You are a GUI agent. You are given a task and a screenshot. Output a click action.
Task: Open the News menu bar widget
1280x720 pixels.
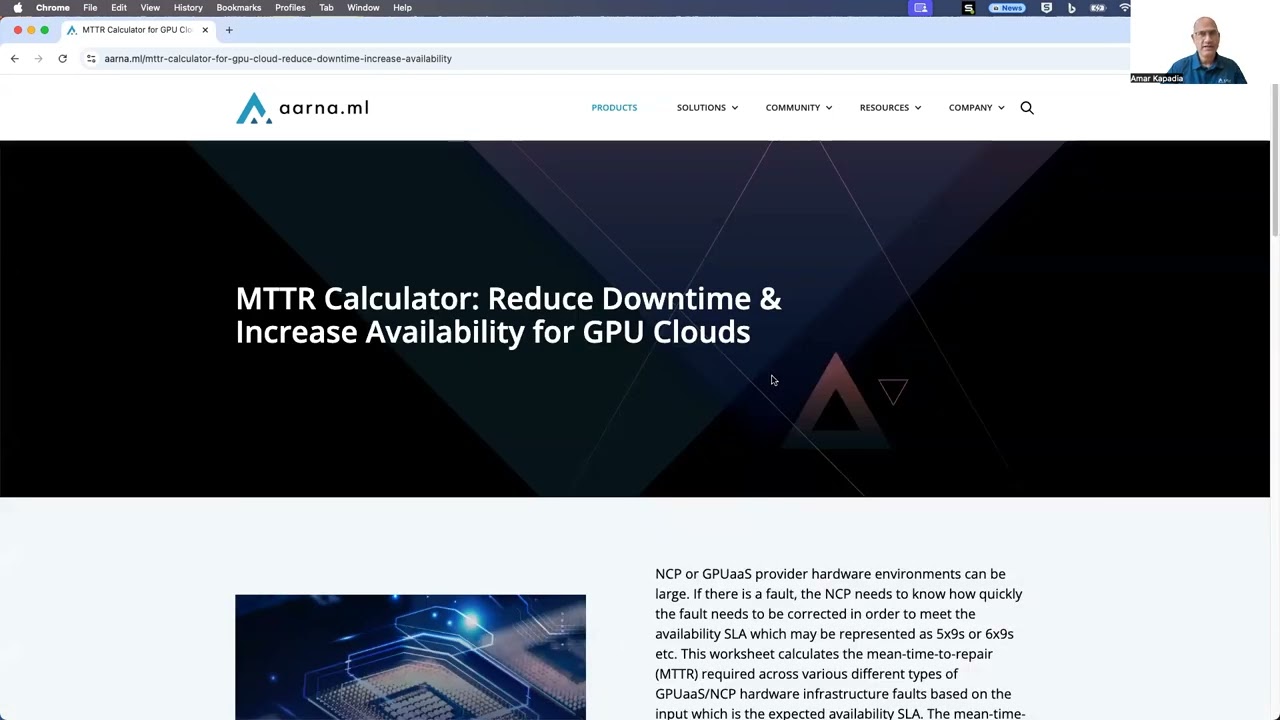click(1007, 7)
